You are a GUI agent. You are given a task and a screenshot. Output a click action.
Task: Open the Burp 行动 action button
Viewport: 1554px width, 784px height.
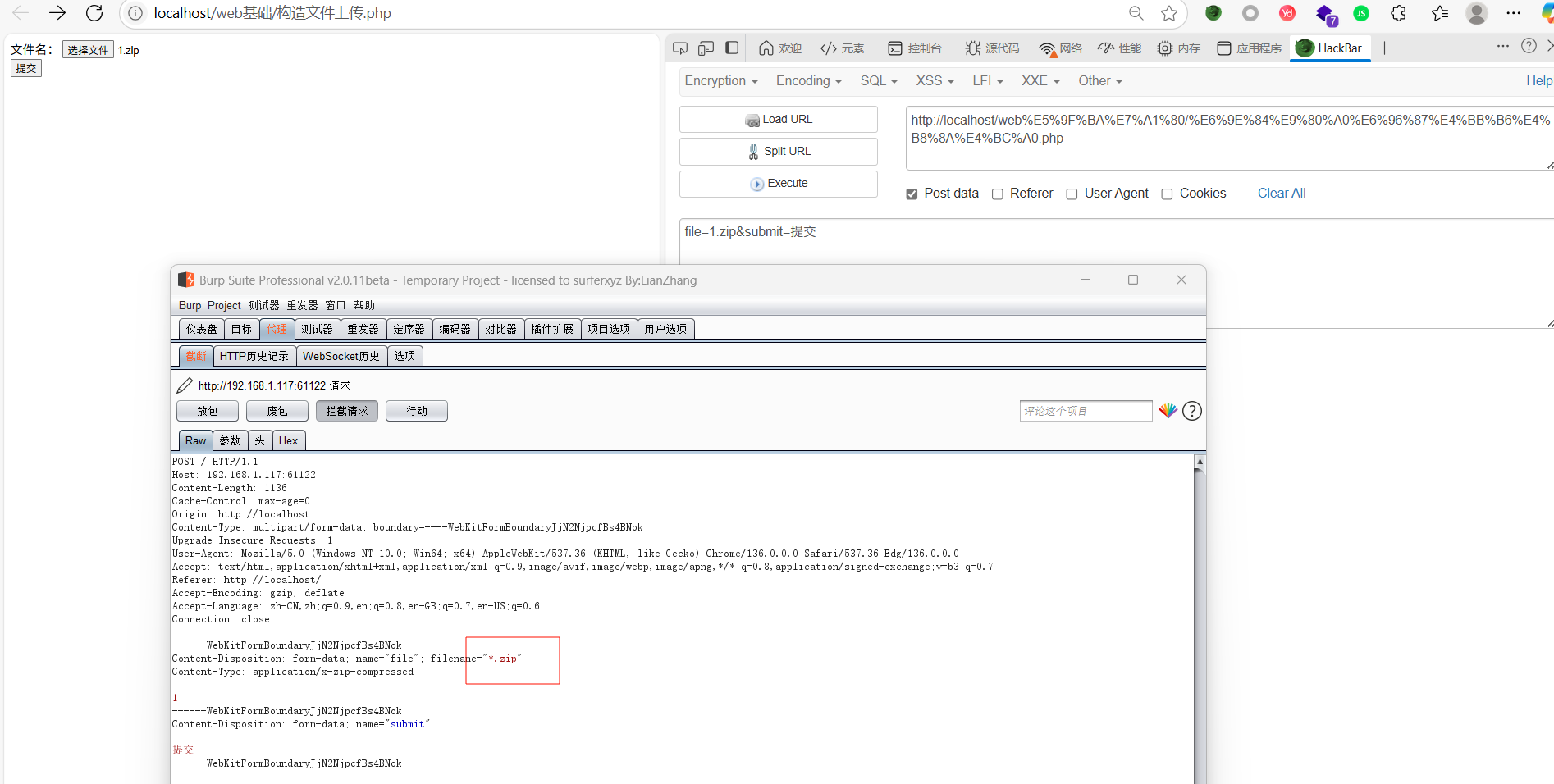(417, 411)
